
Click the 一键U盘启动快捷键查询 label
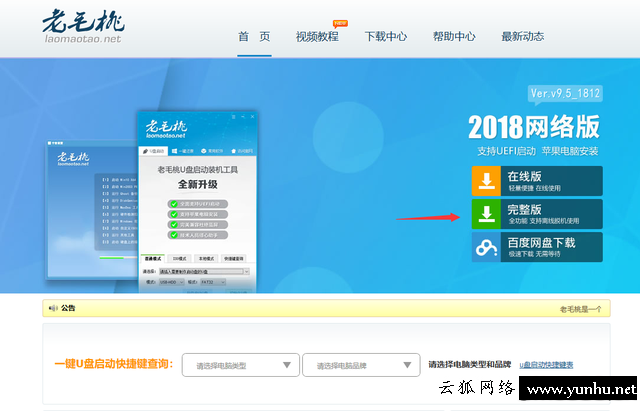point(114,364)
